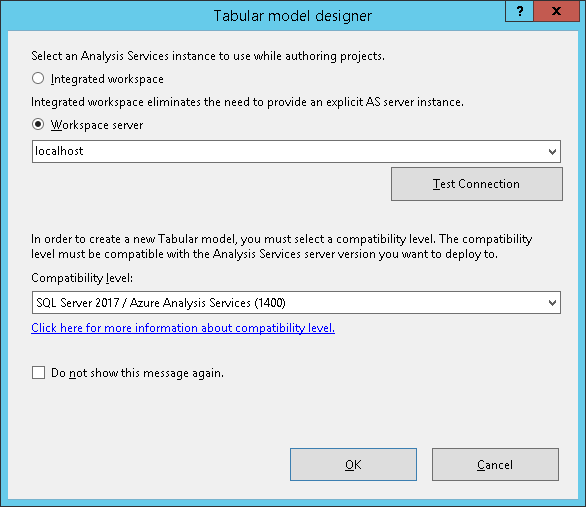Expand the workspace server dropdown arrow
The height and width of the screenshot is (507, 586).
552,152
